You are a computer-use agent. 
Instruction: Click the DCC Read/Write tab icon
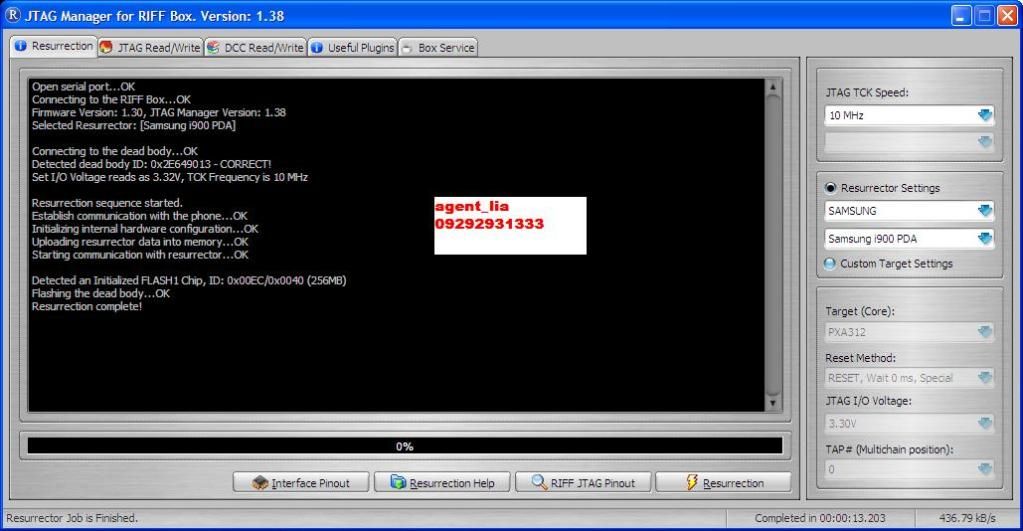point(213,47)
